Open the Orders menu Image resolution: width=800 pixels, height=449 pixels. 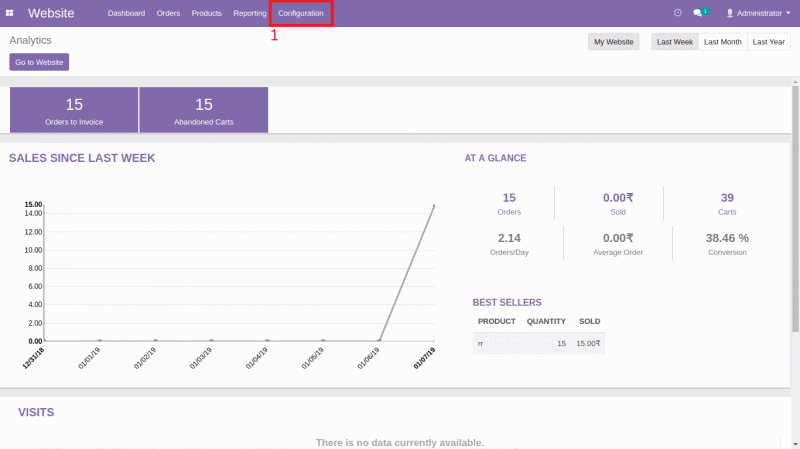[x=168, y=13]
